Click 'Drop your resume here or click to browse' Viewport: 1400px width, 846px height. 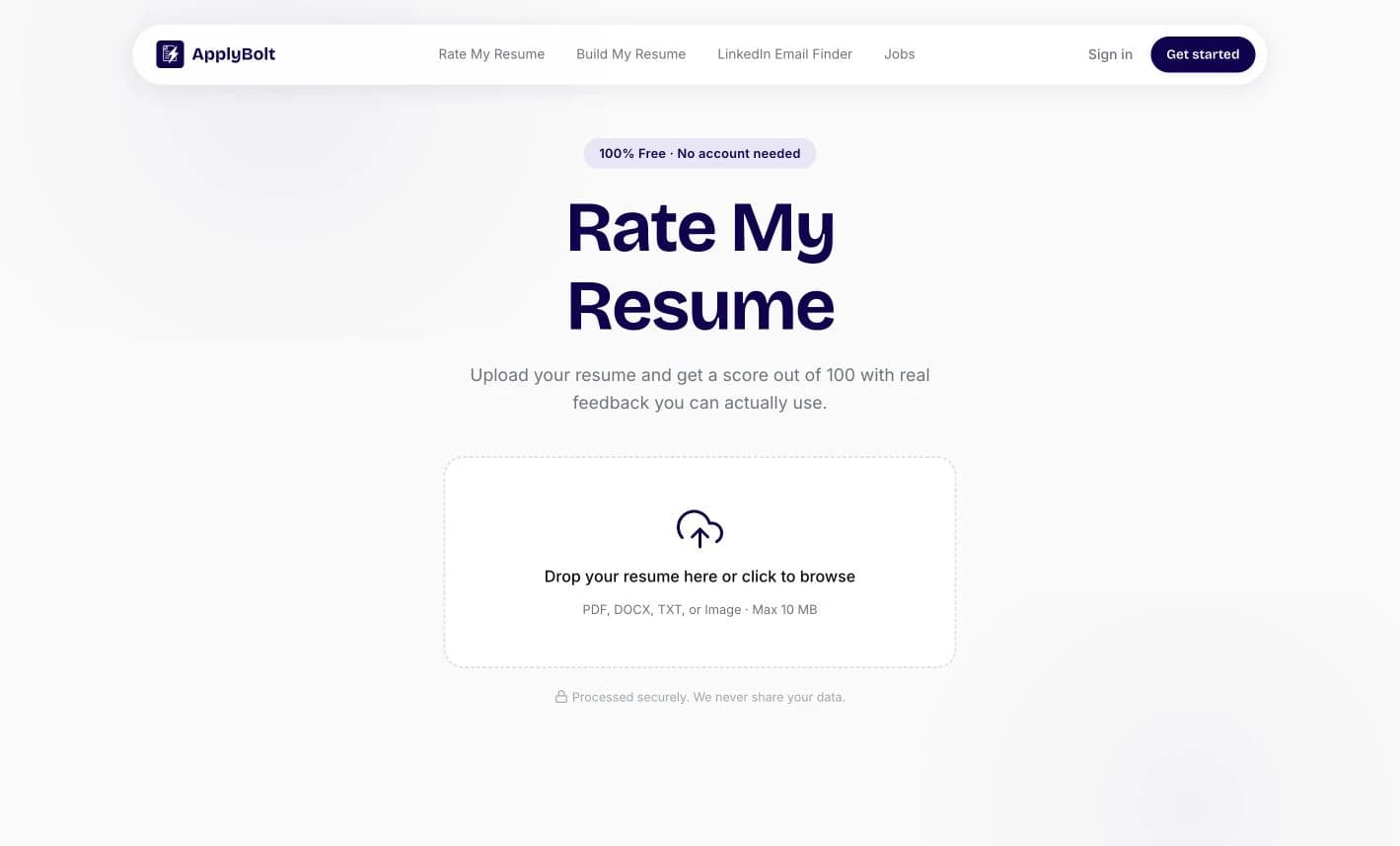pos(700,577)
